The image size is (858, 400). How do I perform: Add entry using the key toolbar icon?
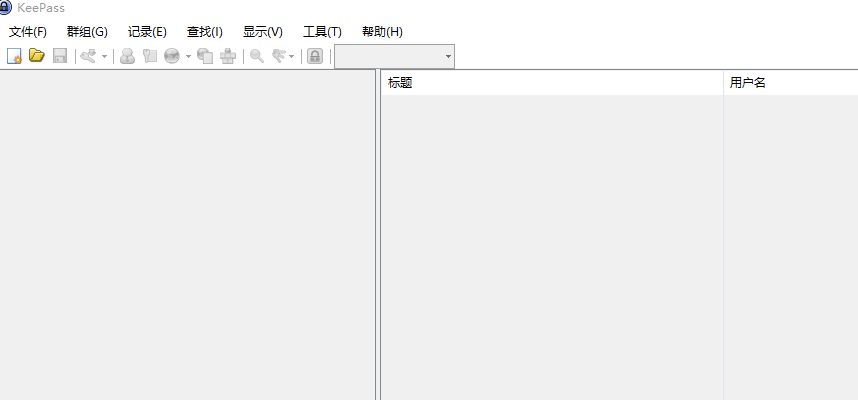88,56
